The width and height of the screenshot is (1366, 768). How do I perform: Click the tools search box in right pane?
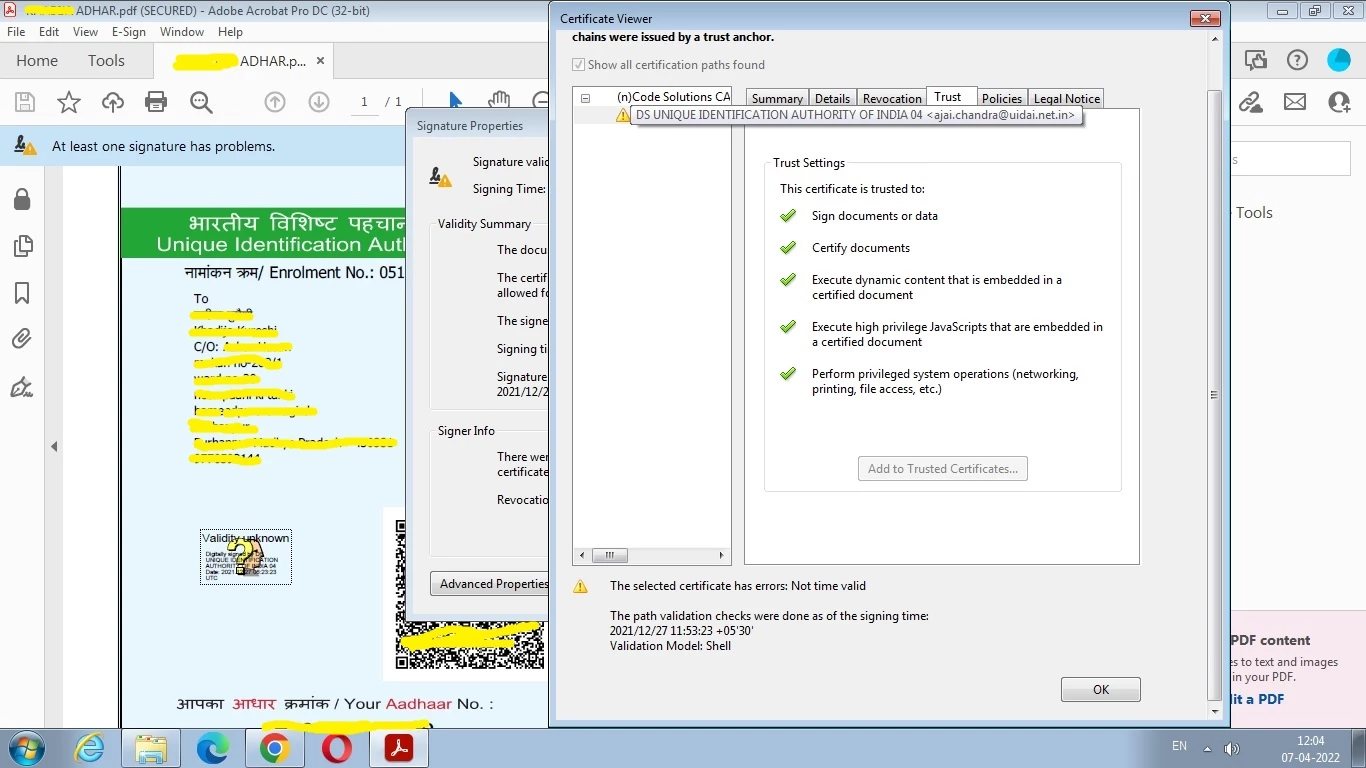click(1290, 159)
